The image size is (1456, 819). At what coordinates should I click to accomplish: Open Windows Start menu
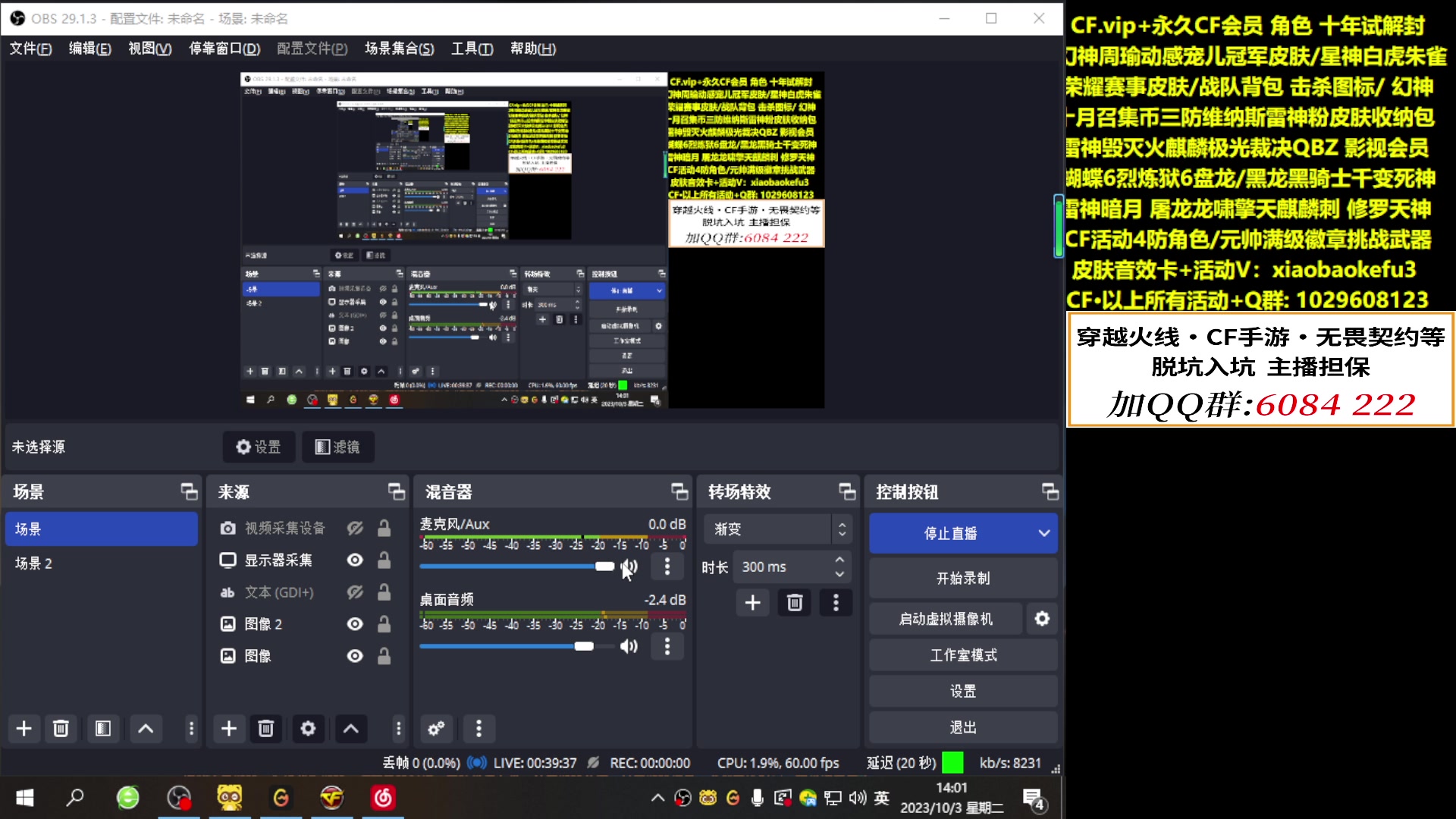[x=25, y=798]
